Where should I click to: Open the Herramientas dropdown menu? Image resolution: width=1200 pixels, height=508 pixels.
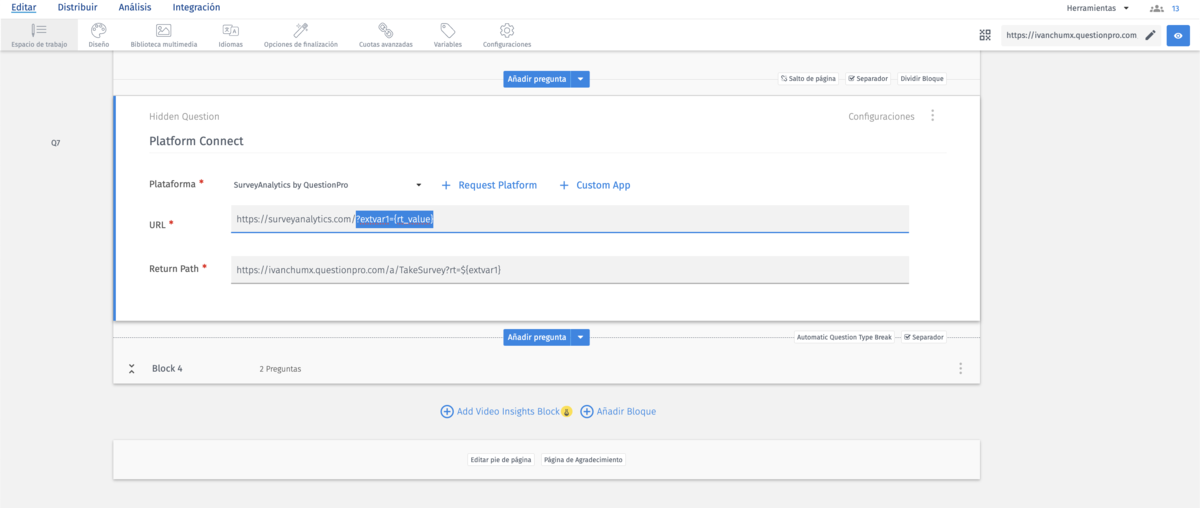(1098, 8)
